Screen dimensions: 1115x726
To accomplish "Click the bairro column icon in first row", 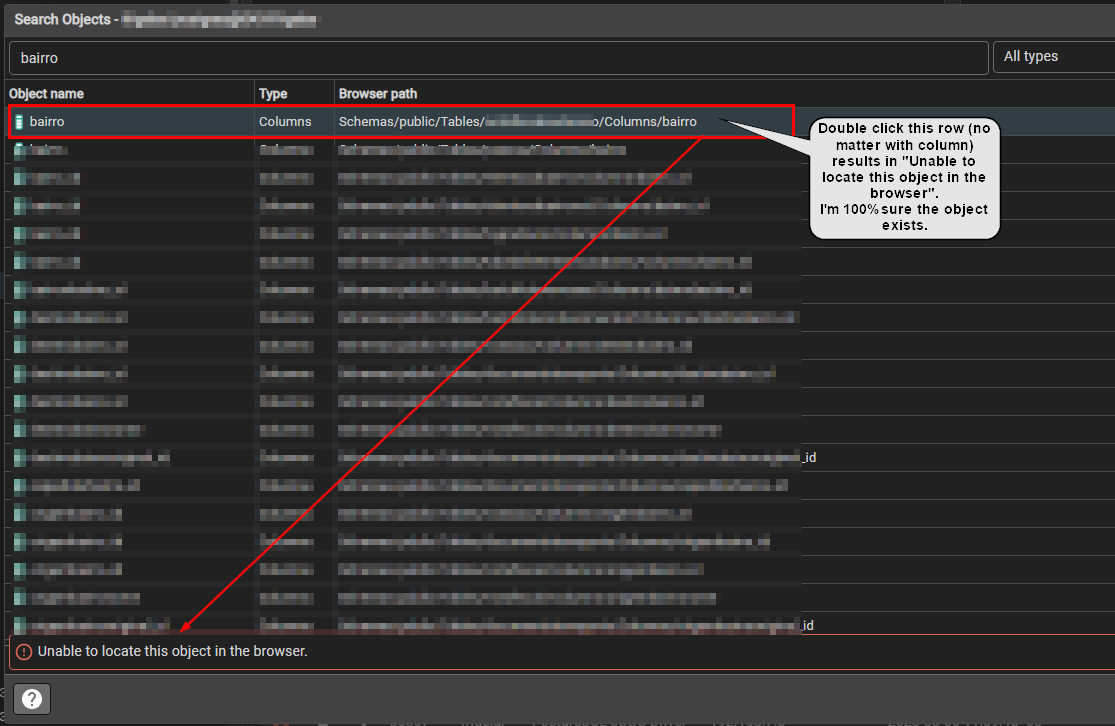I will click(x=19, y=122).
